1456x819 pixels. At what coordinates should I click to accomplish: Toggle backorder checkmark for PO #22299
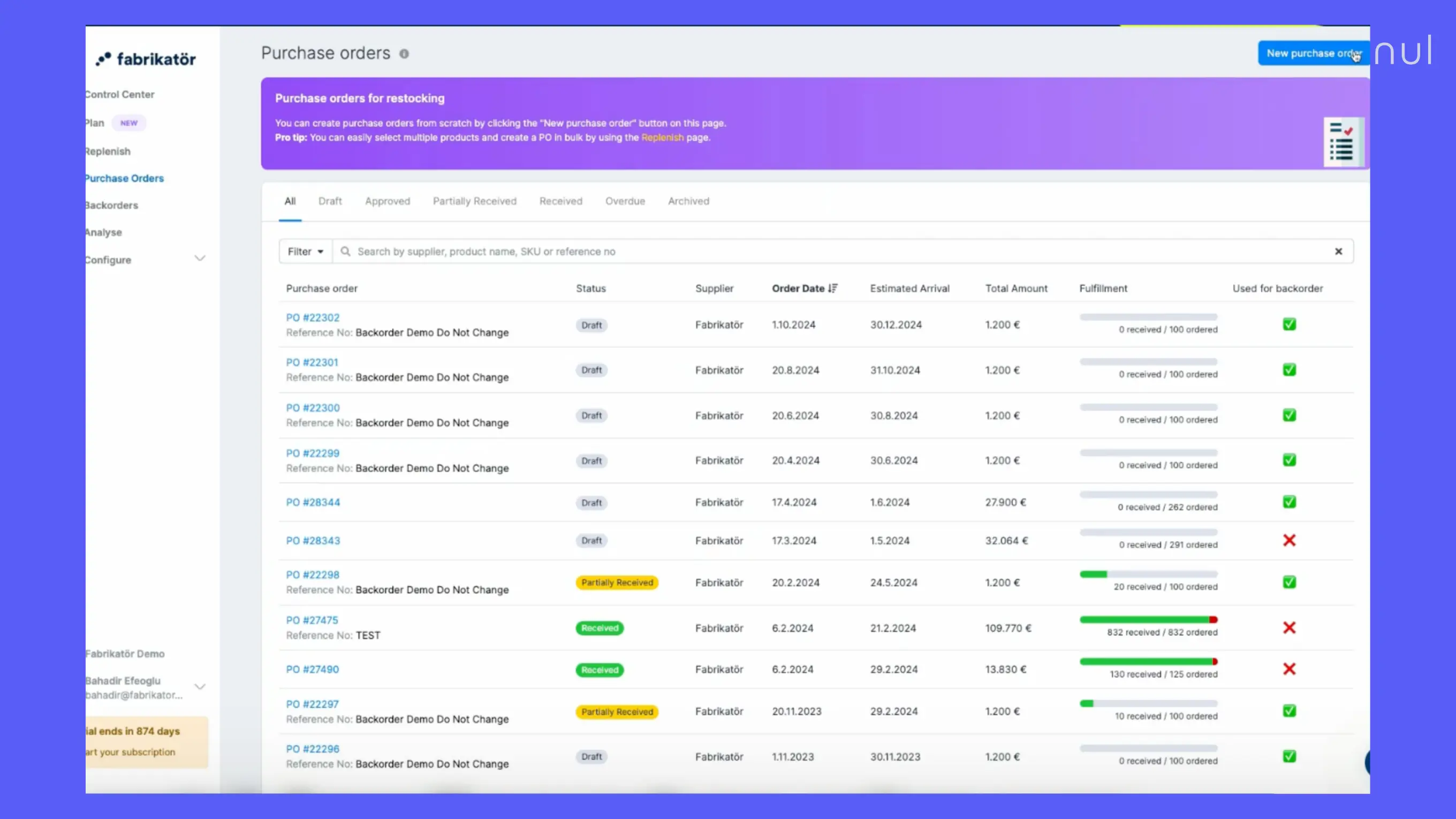coord(1290,460)
